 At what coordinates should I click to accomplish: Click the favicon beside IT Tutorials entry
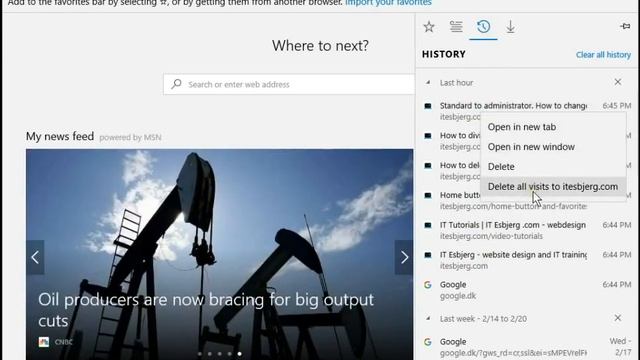428,225
